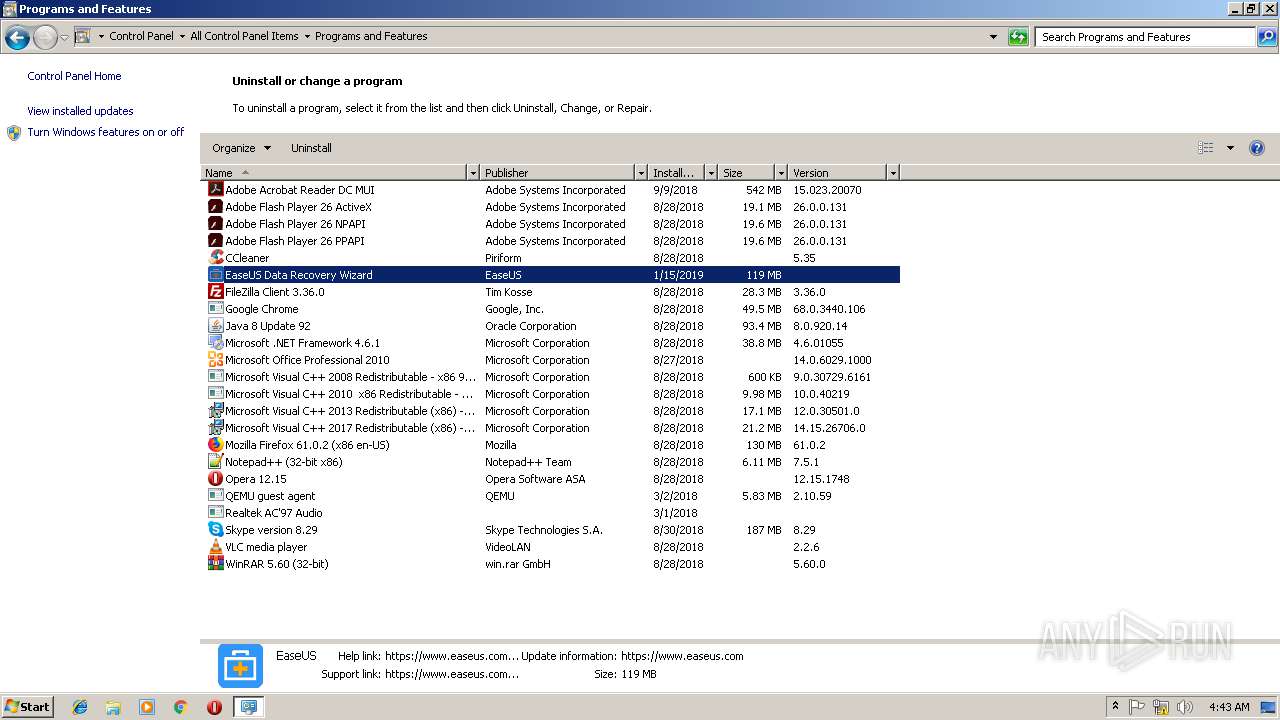Click the Mozilla Firefox icon in the program list
Screen dimensions: 1280x720
click(215, 445)
